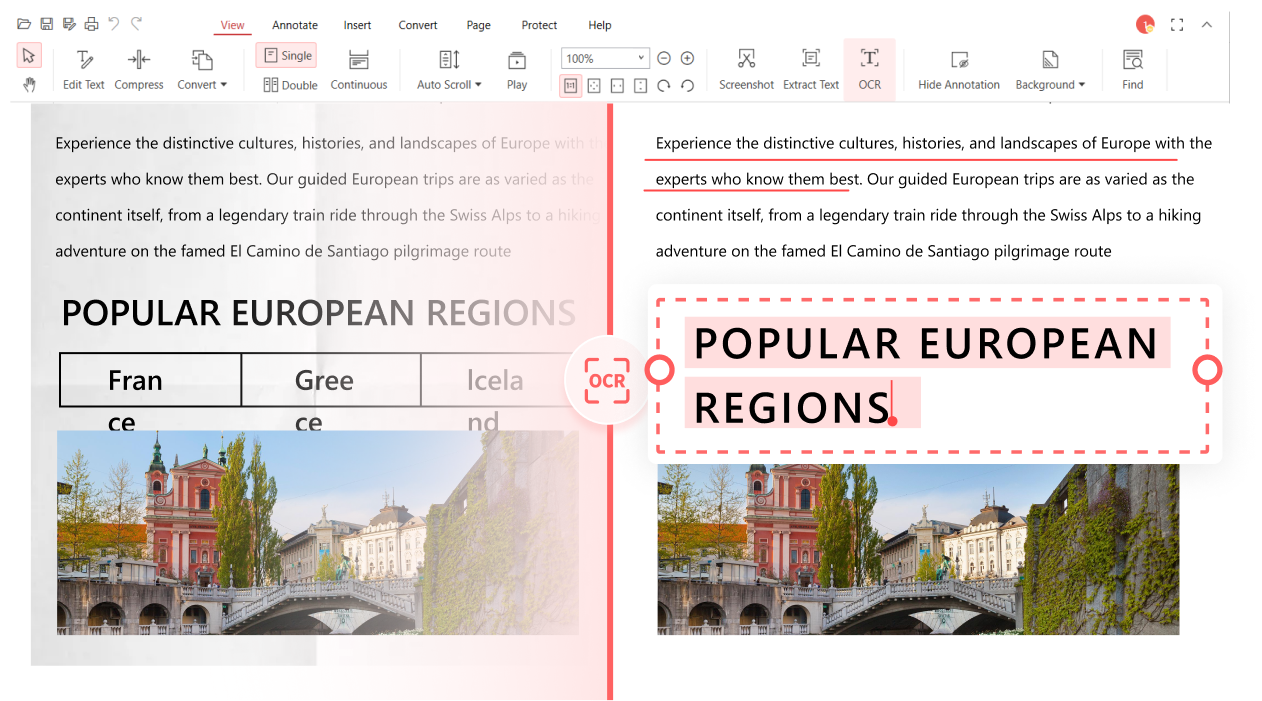Click the 'Gree' table cell

[331, 380]
